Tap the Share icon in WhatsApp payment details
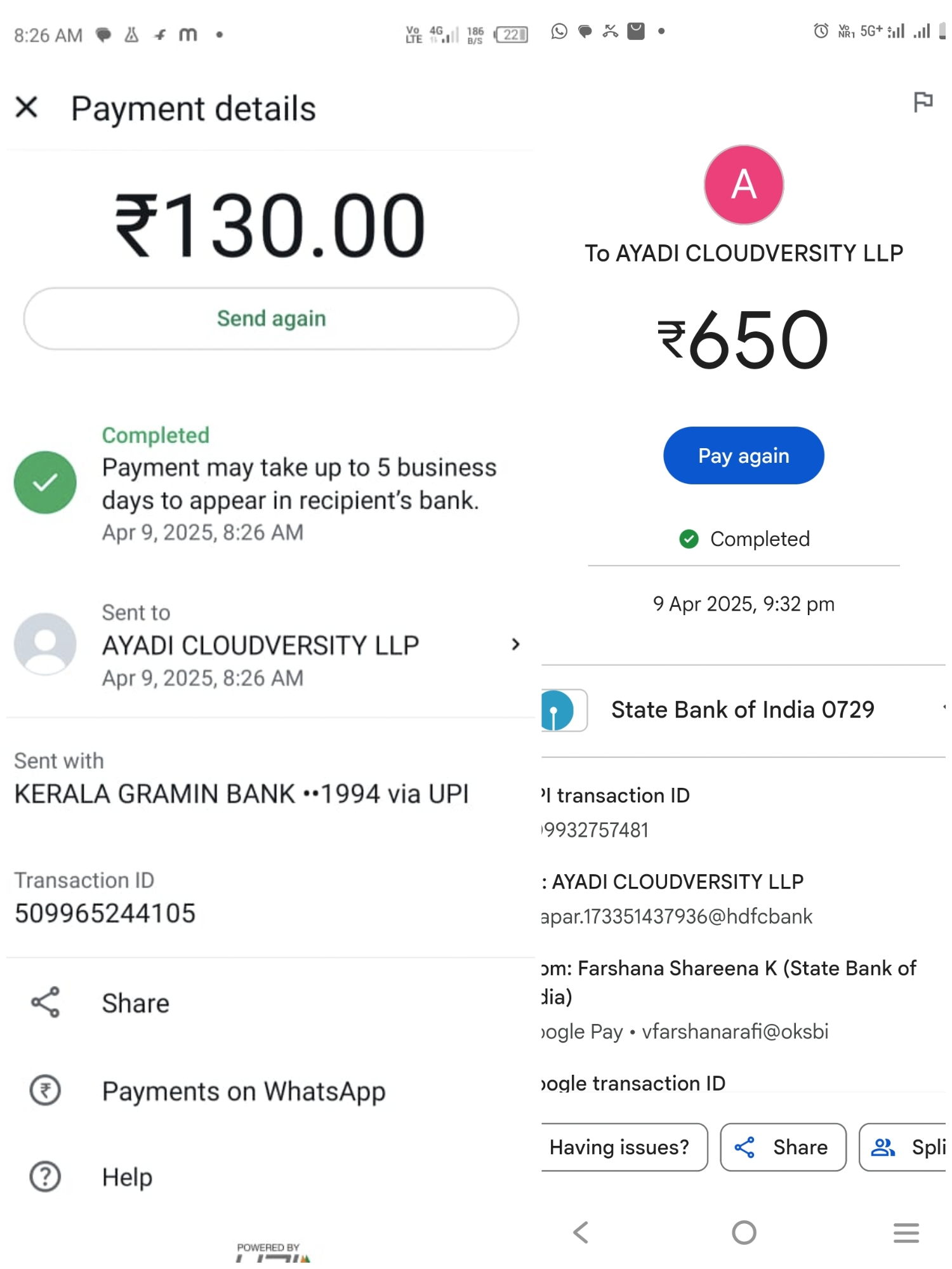The width and height of the screenshot is (952, 1269). click(46, 1003)
